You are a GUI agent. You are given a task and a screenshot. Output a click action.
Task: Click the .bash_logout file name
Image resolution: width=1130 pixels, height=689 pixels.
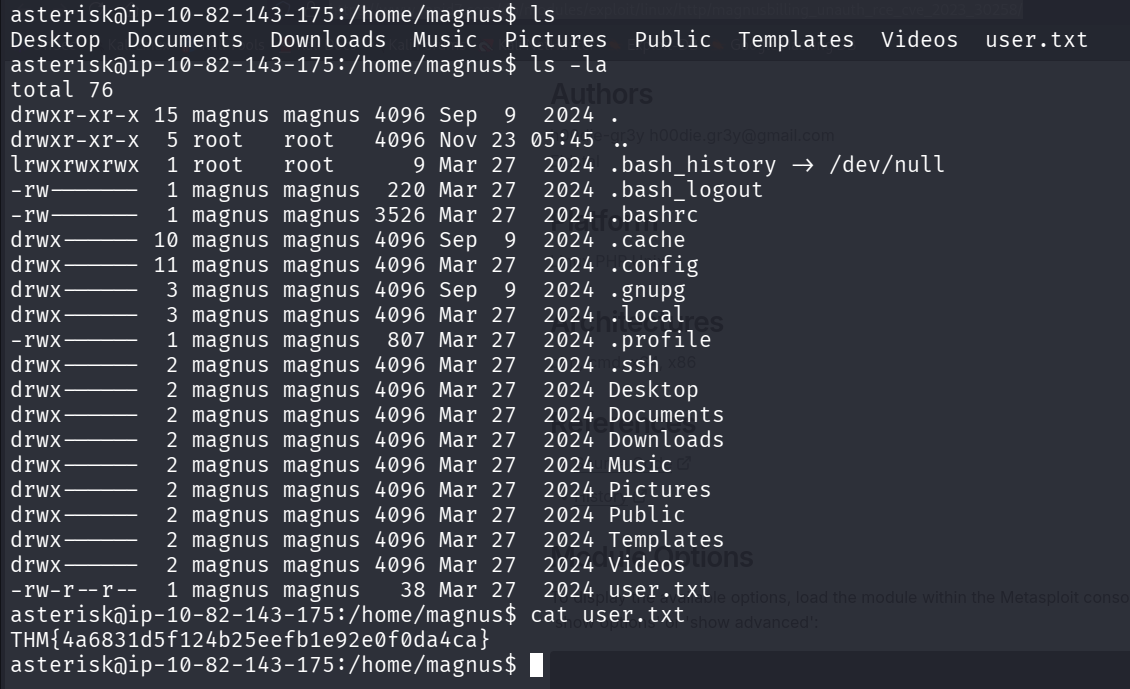point(686,189)
